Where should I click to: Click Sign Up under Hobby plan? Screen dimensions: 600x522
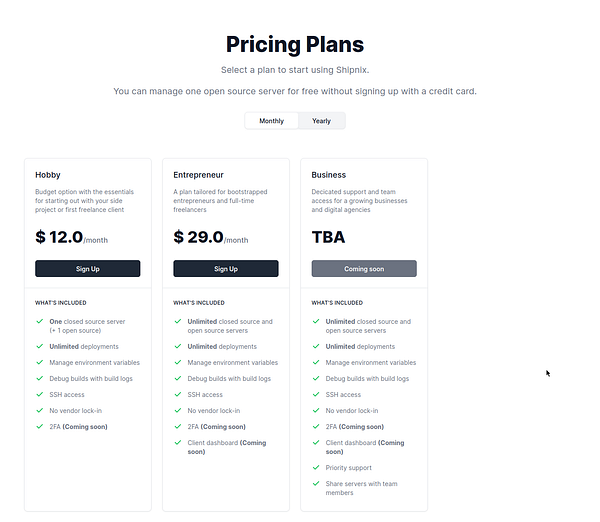point(88,269)
